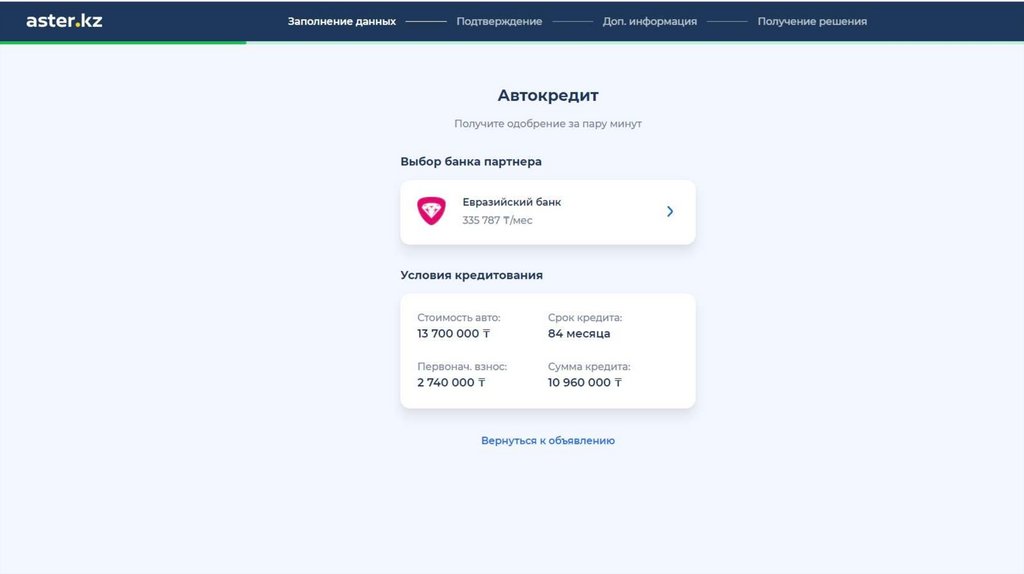Select the 'Евразийский банк' partner name
The height and width of the screenshot is (574, 1024).
512,202
